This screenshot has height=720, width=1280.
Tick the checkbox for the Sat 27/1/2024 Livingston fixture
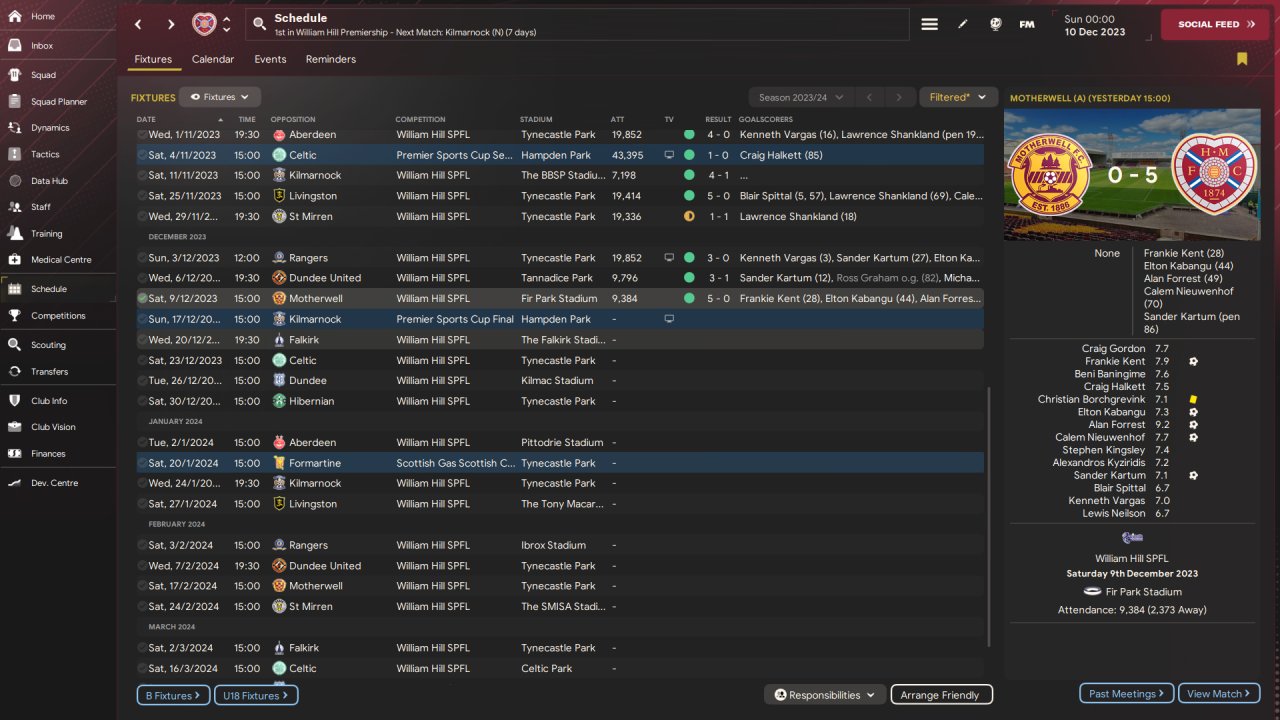pyautogui.click(x=142, y=504)
